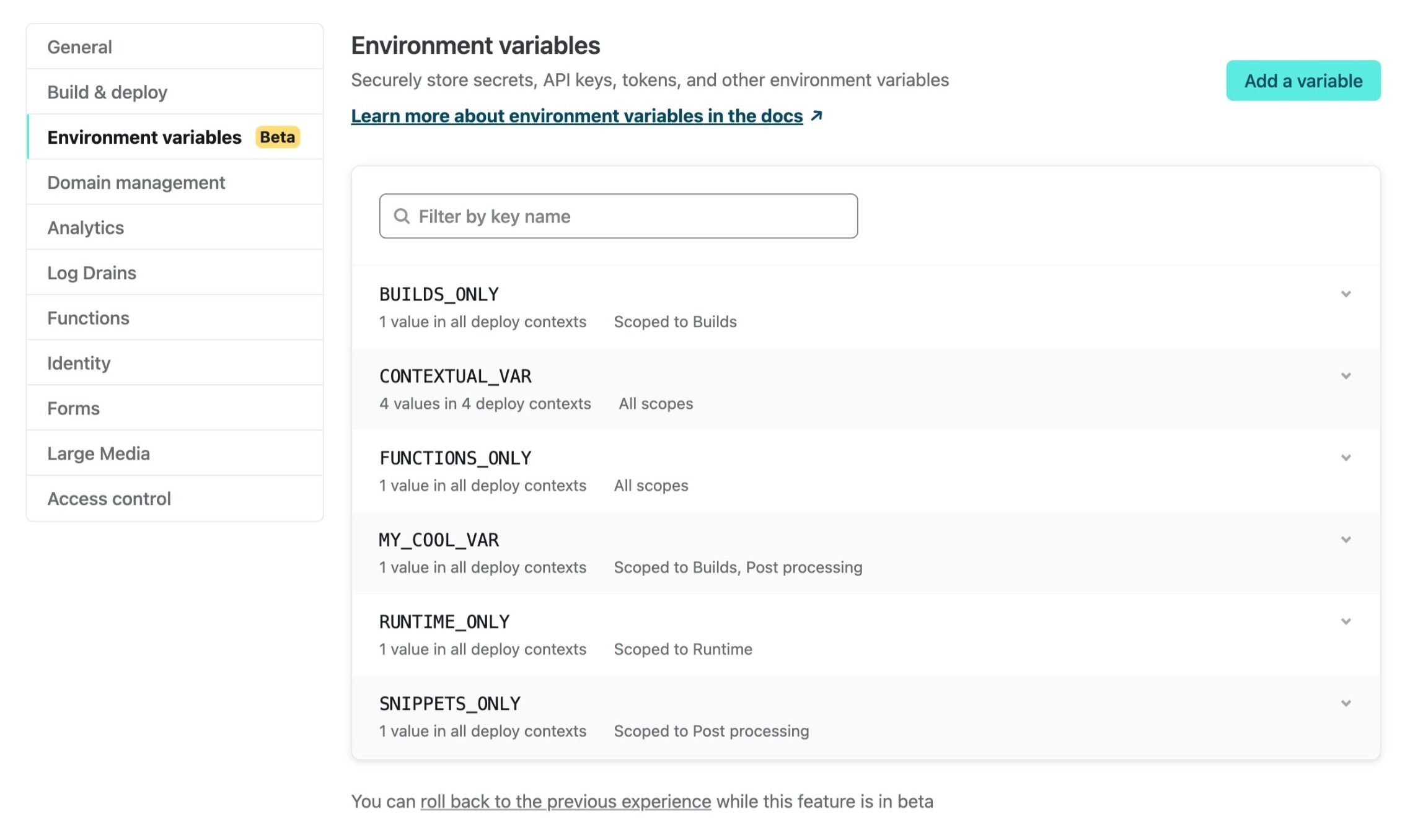
Task: Open the General settings section
Action: point(79,47)
